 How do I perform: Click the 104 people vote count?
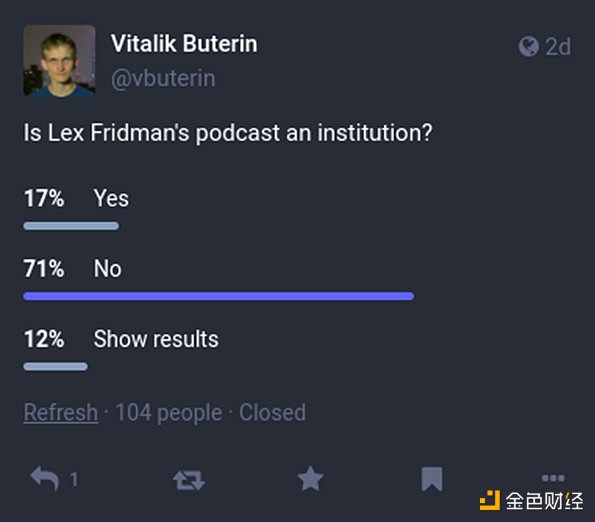click(x=169, y=412)
